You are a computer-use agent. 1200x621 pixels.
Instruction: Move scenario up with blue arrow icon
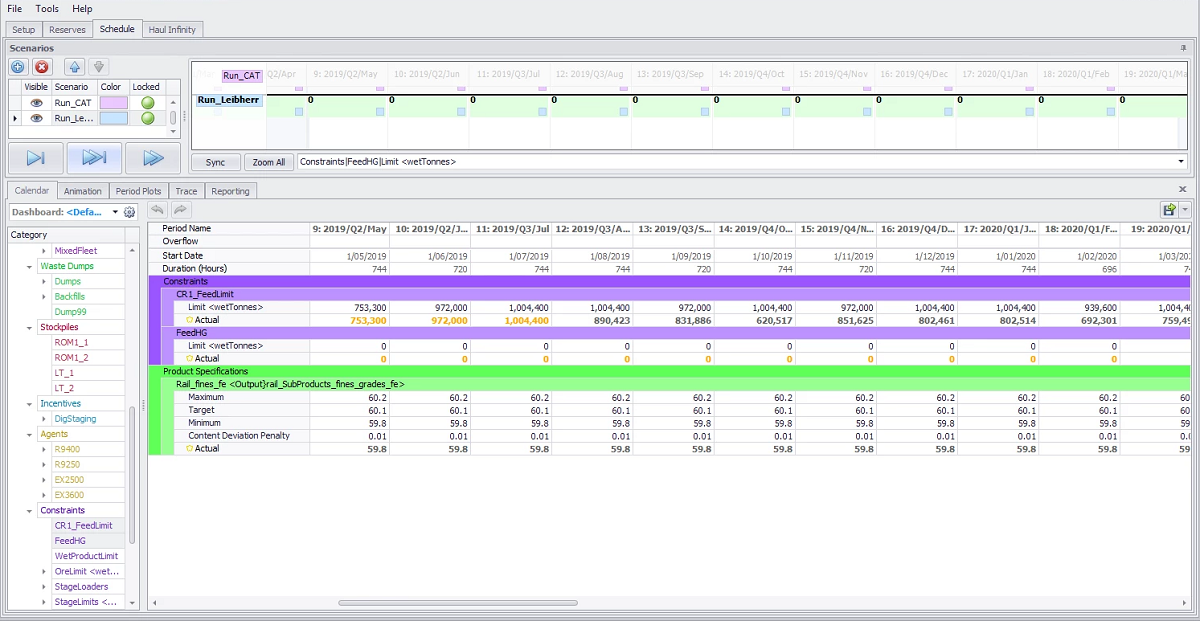click(75, 67)
